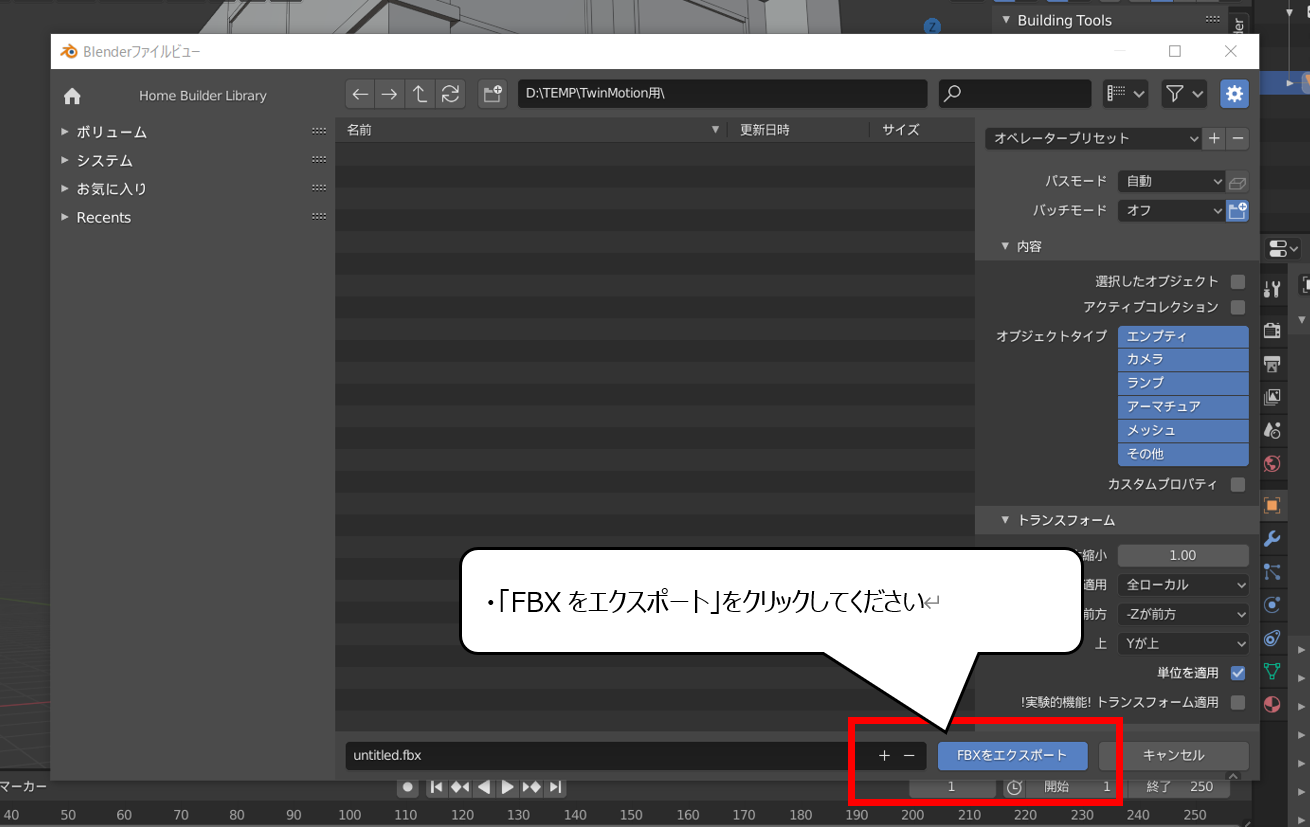Toggle メッシュ object type
This screenshot has width=1310, height=827.
1183,431
